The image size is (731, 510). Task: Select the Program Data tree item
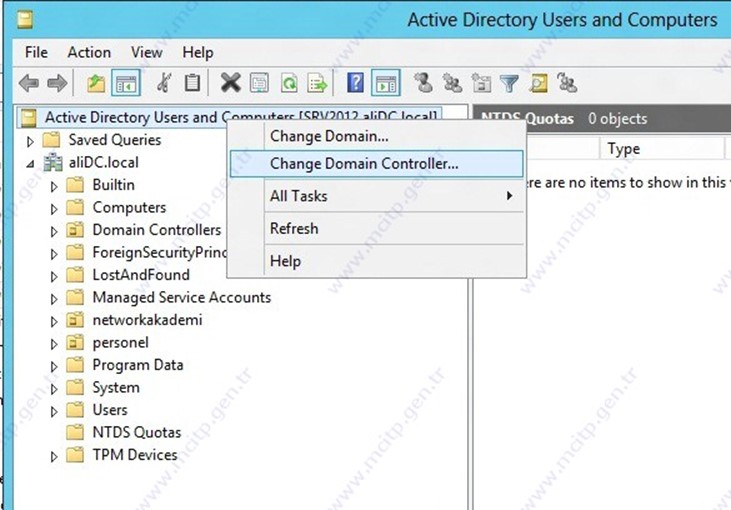click(x=138, y=365)
